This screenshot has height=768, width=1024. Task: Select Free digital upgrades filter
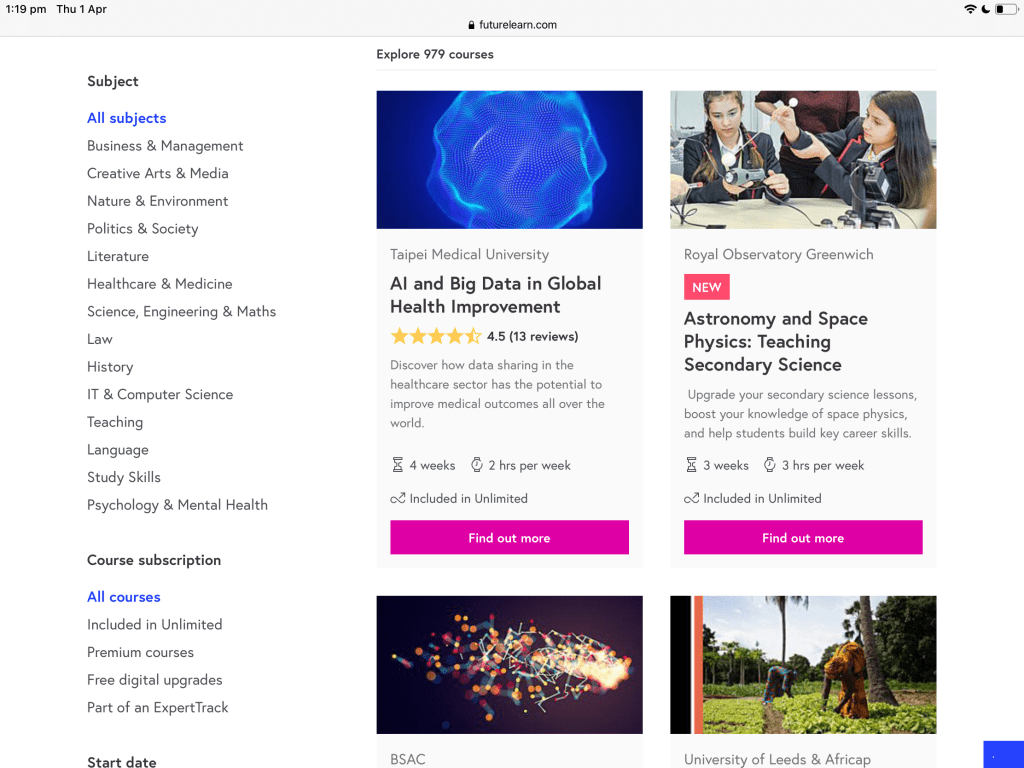[x=154, y=680]
